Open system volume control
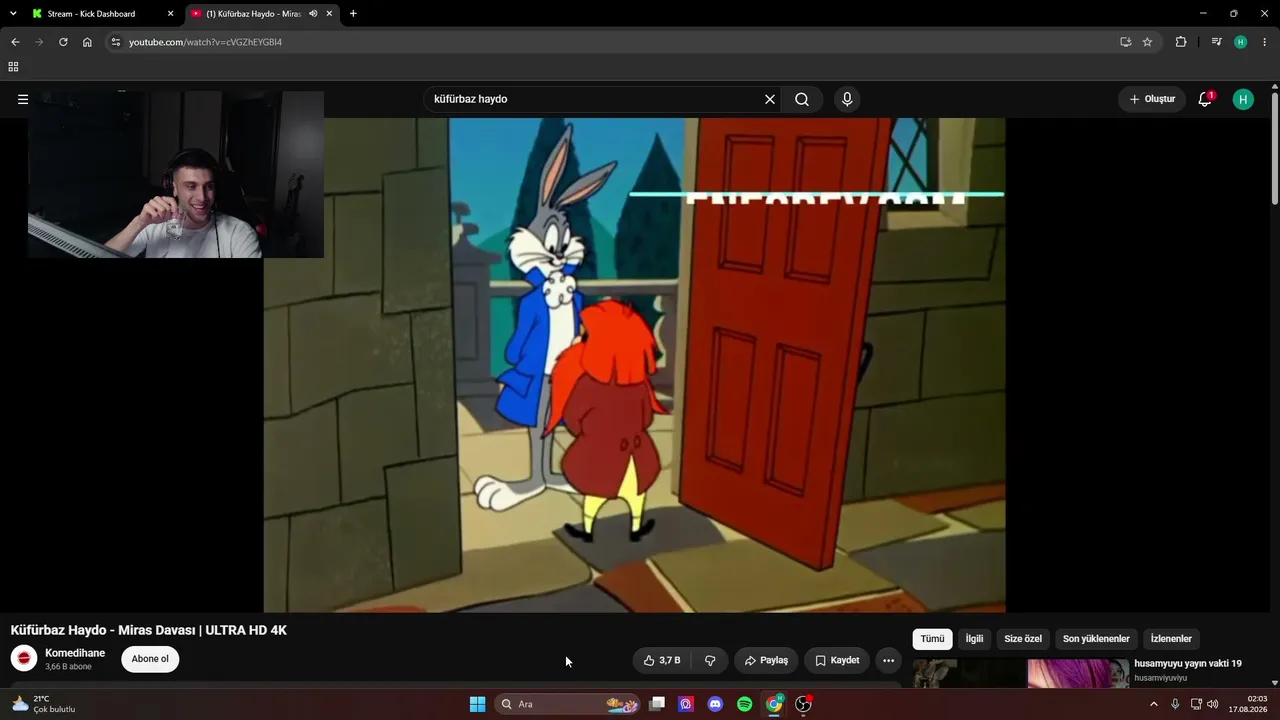The image size is (1280, 720). click(x=1213, y=704)
